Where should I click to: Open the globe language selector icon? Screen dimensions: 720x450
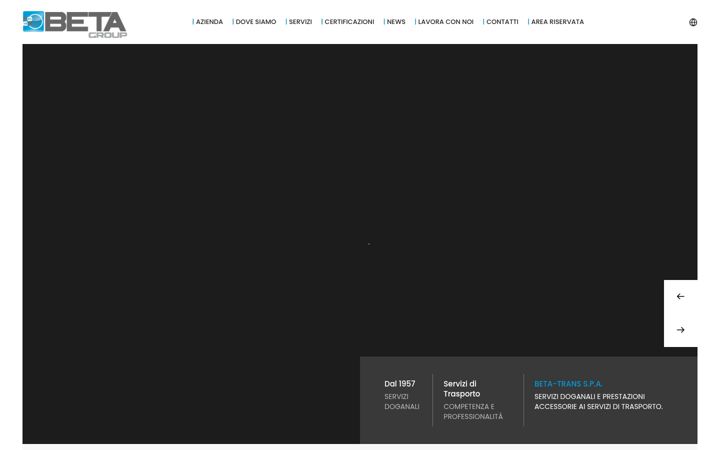coord(693,22)
